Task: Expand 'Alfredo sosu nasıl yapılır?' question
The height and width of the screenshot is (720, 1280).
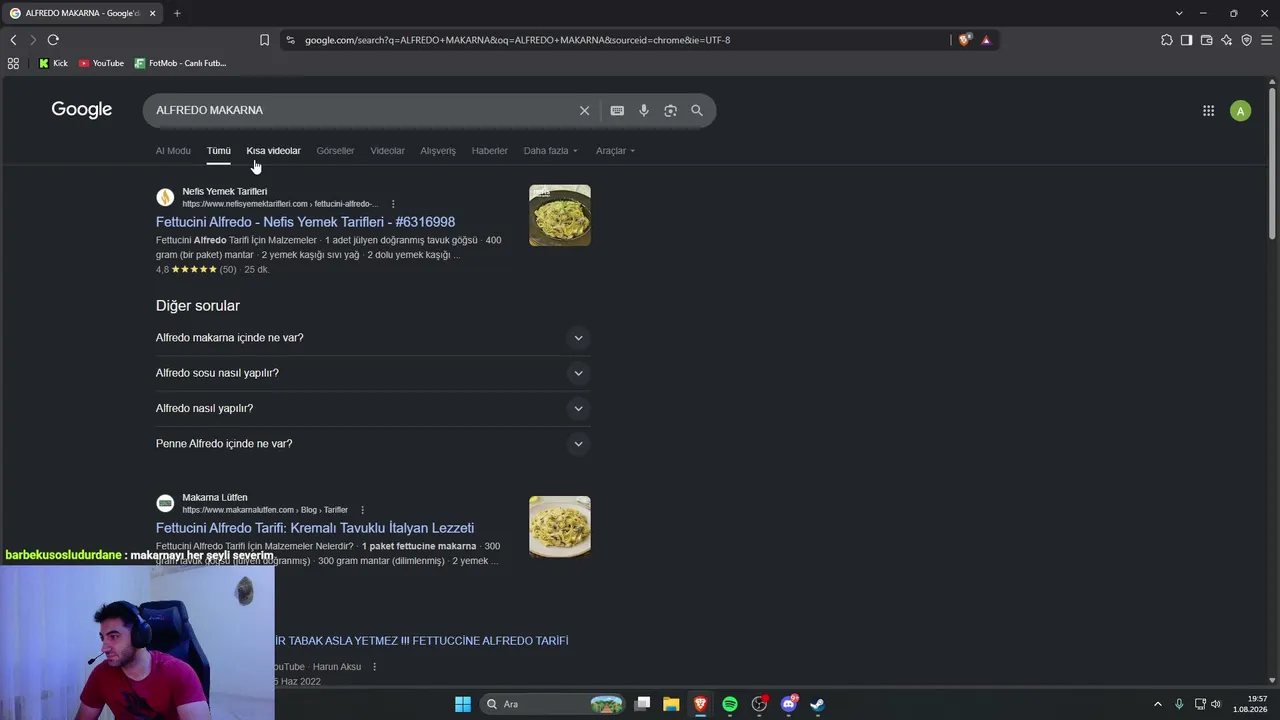Action: 373,373
